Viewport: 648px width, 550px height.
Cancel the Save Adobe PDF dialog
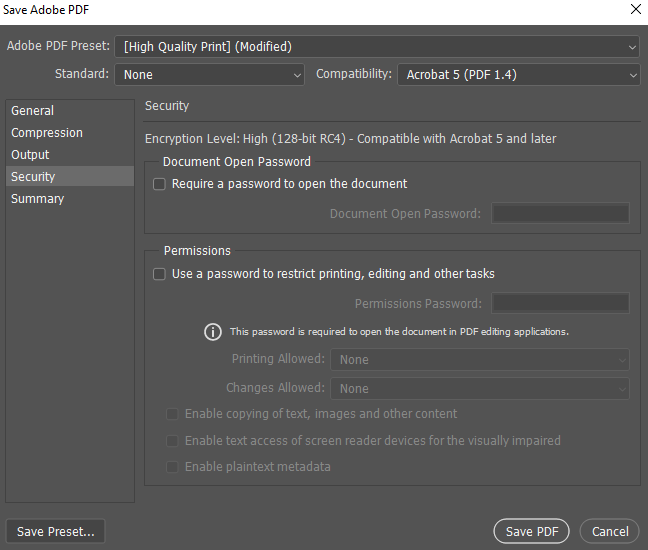[610, 531]
